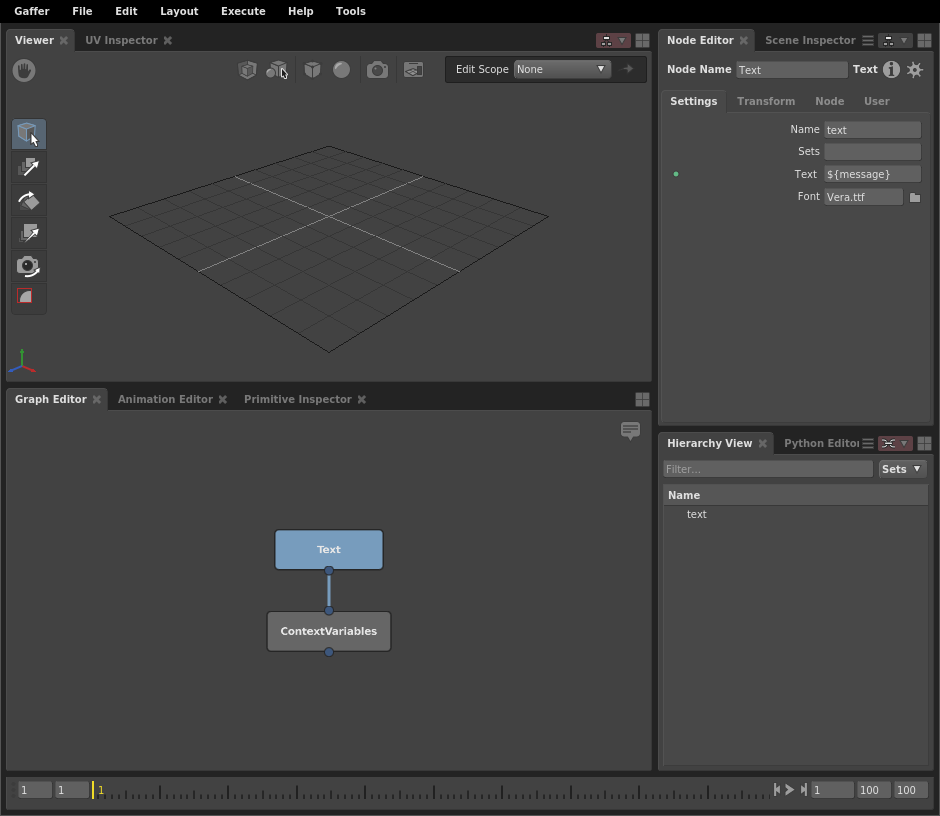Click the yellow current frame marker on timeline

(93, 790)
